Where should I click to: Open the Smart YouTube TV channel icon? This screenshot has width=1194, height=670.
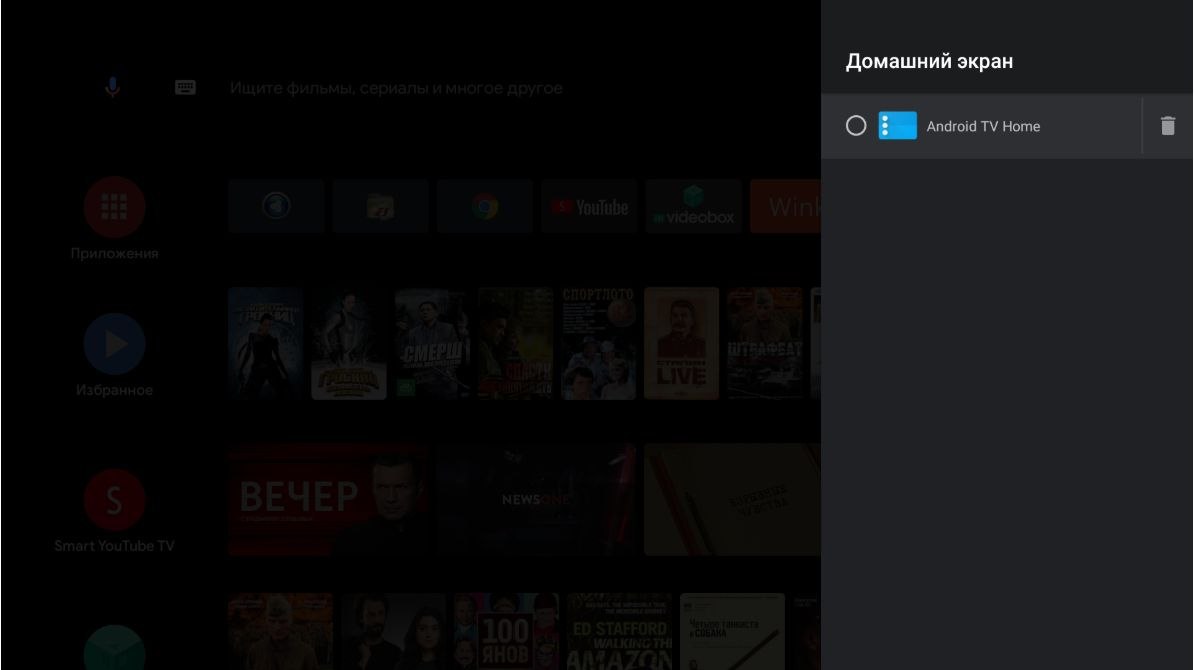(x=114, y=499)
